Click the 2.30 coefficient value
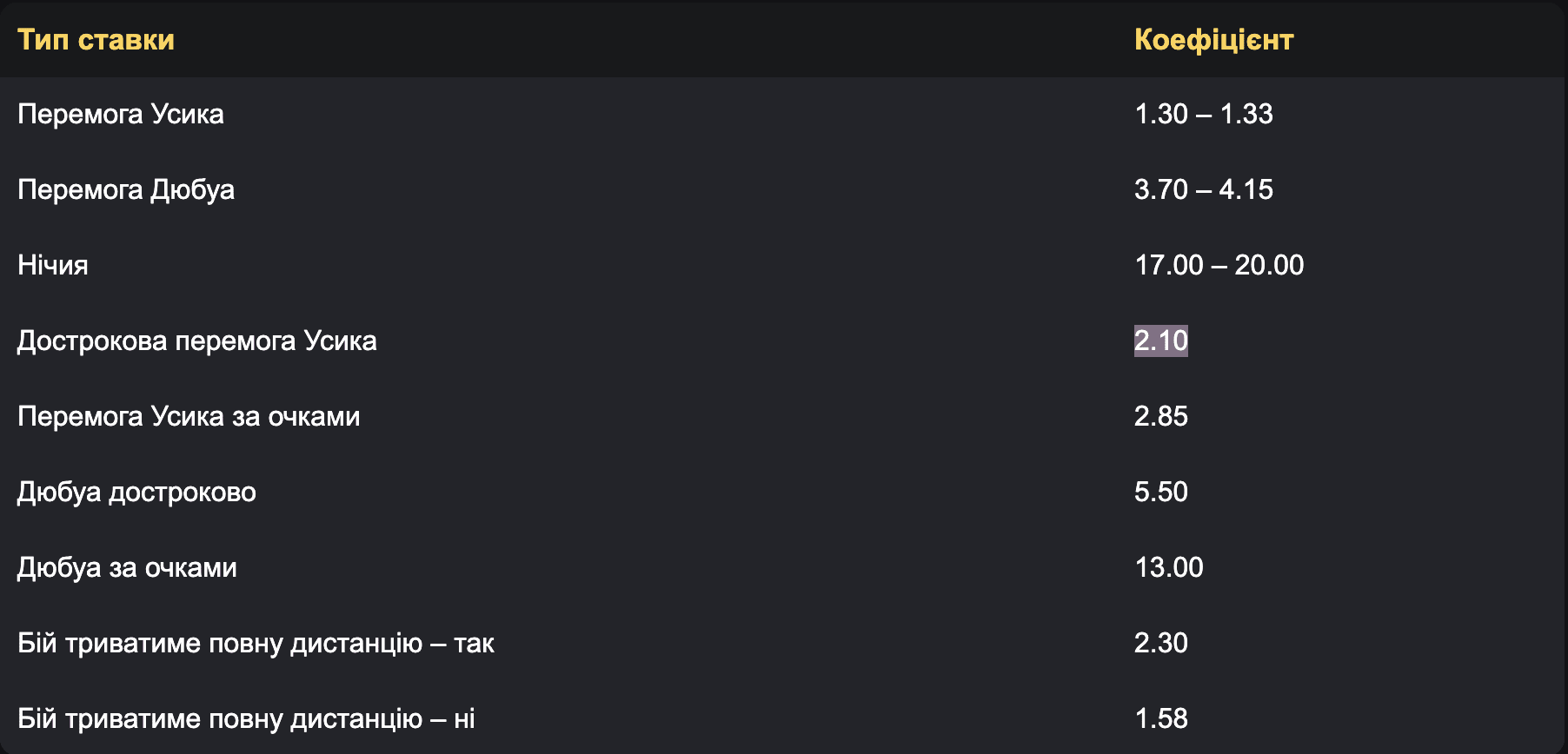Screen dimensions: 1568x754 (1161, 643)
